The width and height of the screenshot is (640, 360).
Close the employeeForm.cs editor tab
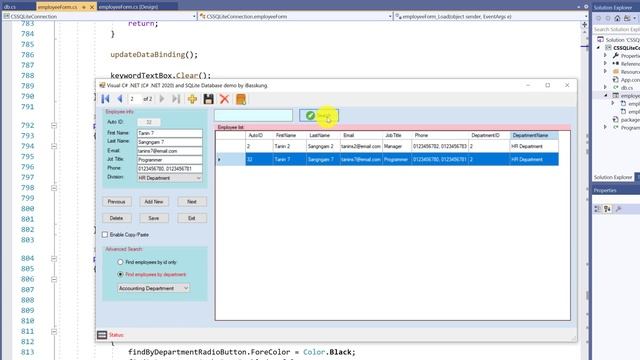(92, 7)
